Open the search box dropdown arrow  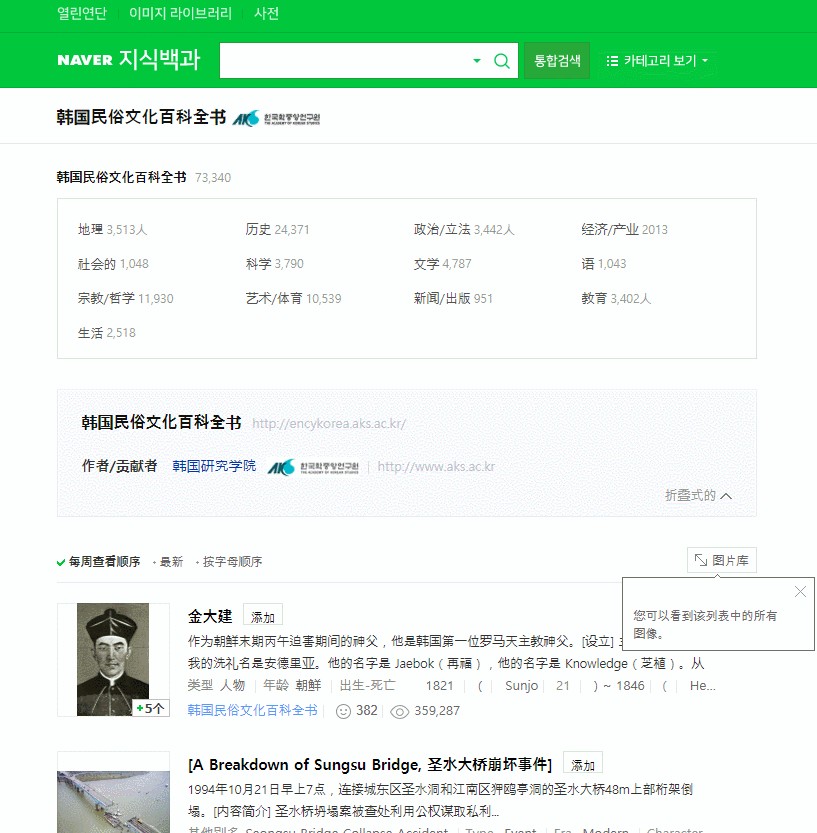477,61
